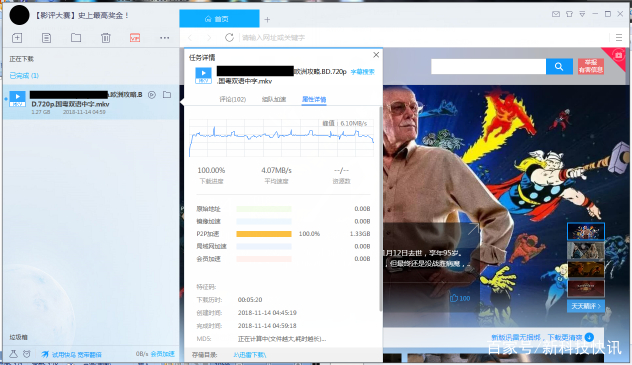Open the mail message icon in title bar

(556, 14)
